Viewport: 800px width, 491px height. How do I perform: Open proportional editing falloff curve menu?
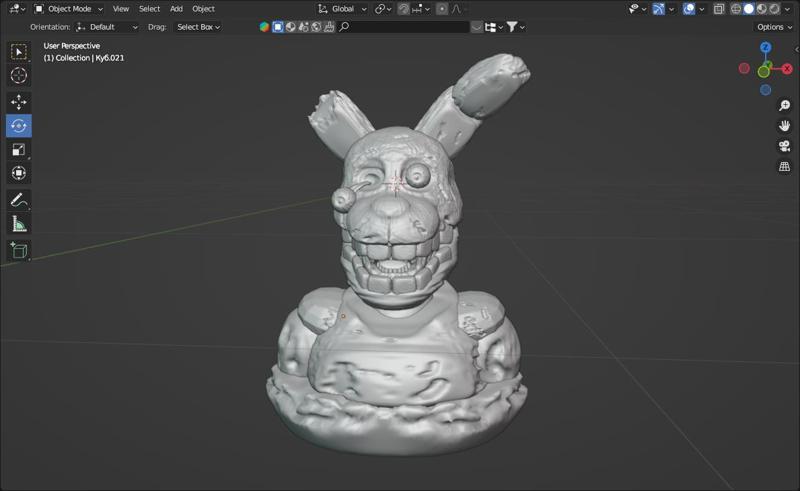(456, 9)
